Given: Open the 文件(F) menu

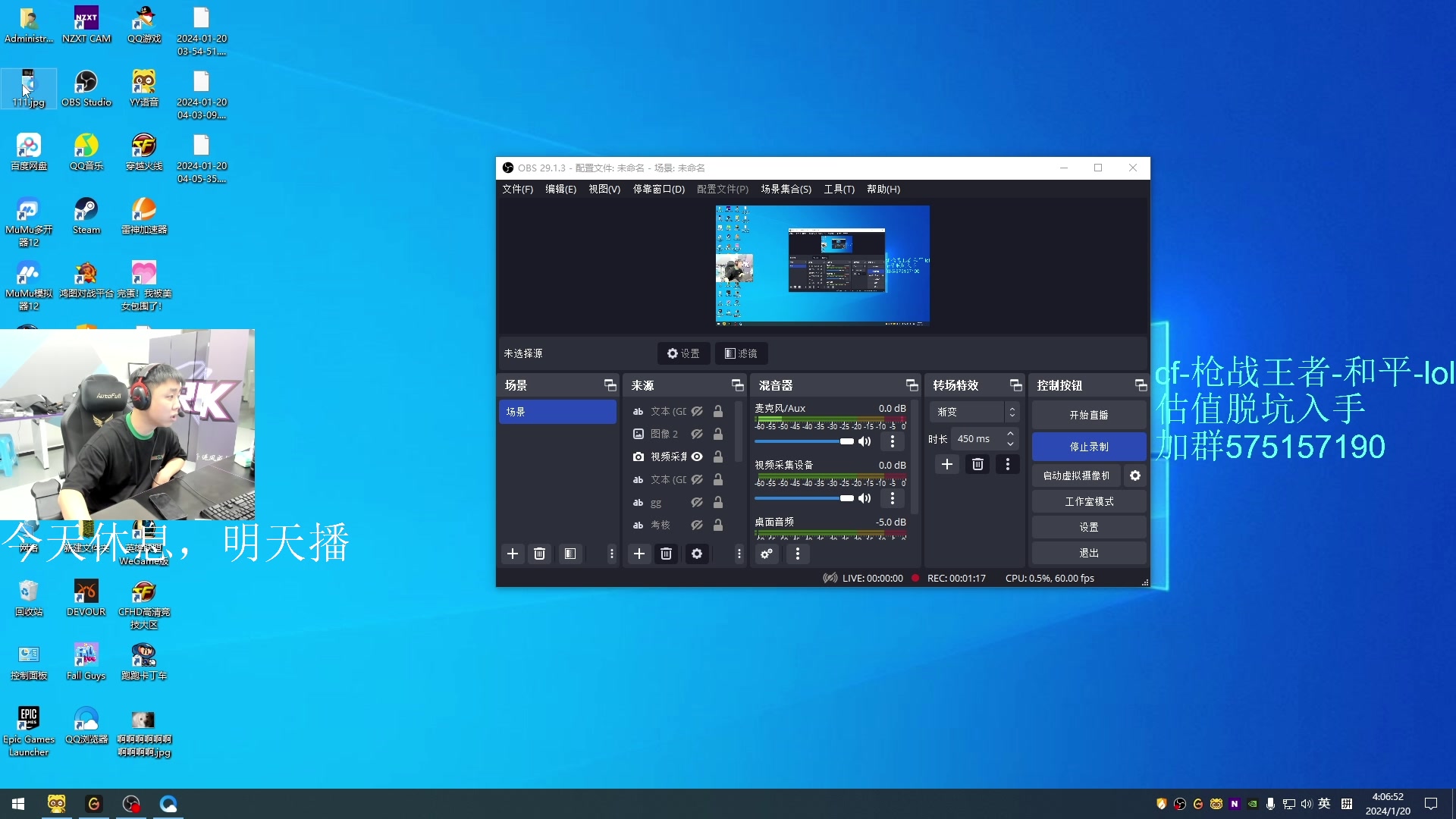Looking at the screenshot, I should tap(517, 189).
